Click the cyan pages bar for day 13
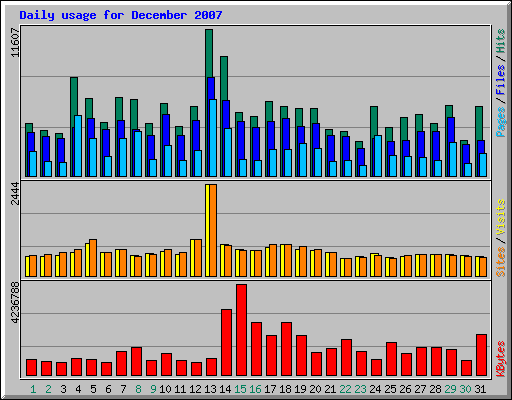Viewport: 512px width, 400px height. (213, 138)
